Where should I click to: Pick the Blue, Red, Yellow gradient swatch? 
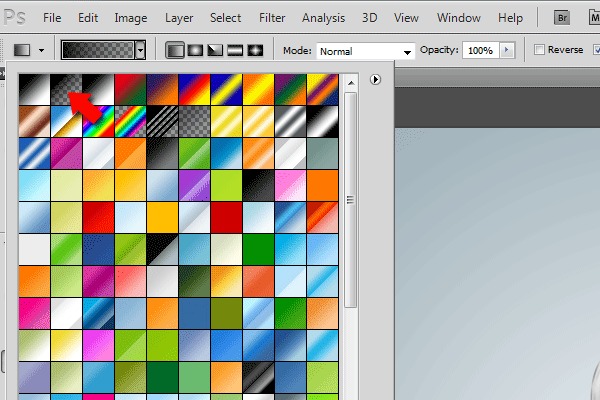(194, 89)
